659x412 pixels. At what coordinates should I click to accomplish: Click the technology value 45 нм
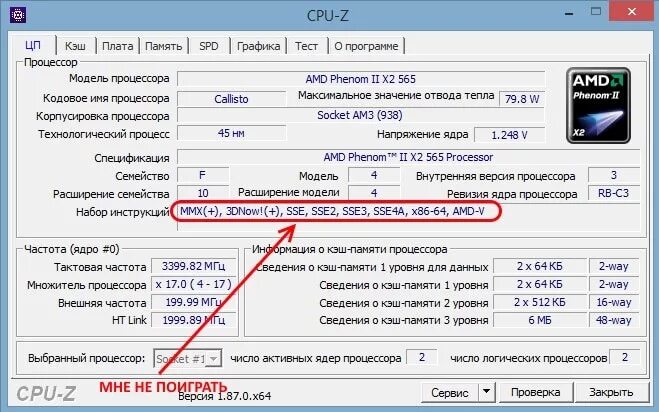pyautogui.click(x=231, y=133)
